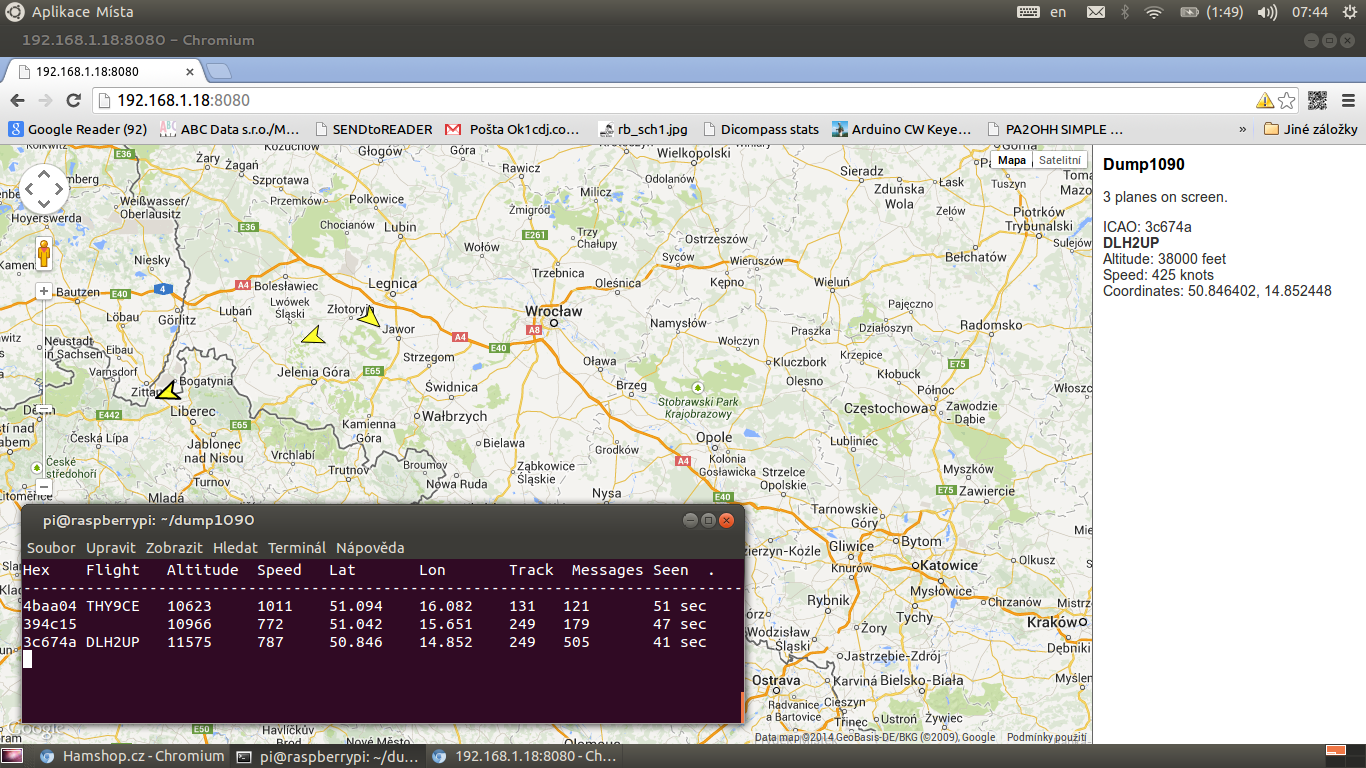Open the terminal Terminál menu
This screenshot has height=768, width=1366.
(297, 547)
